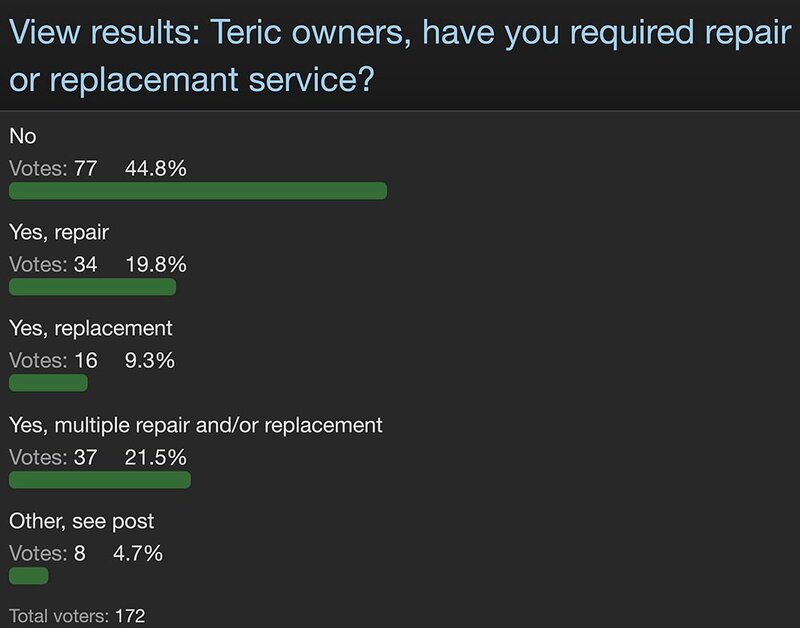
Task: Select the "No" poll option label
Action: tap(22, 135)
